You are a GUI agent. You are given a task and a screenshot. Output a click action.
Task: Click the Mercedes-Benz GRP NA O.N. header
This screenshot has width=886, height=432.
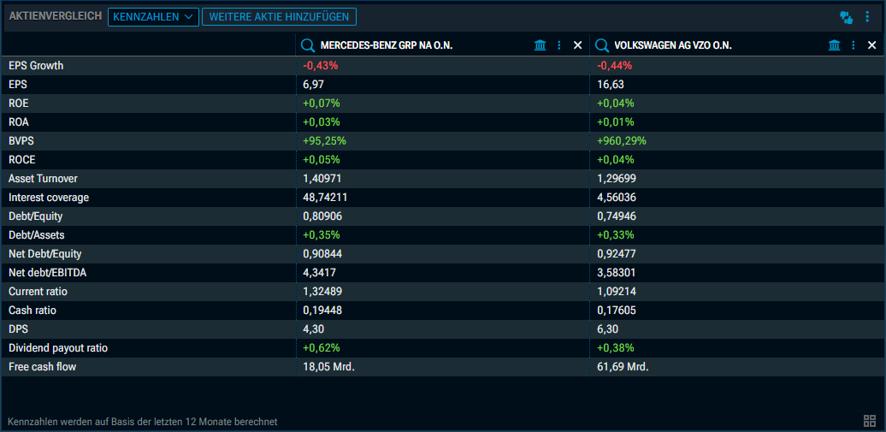386,46
